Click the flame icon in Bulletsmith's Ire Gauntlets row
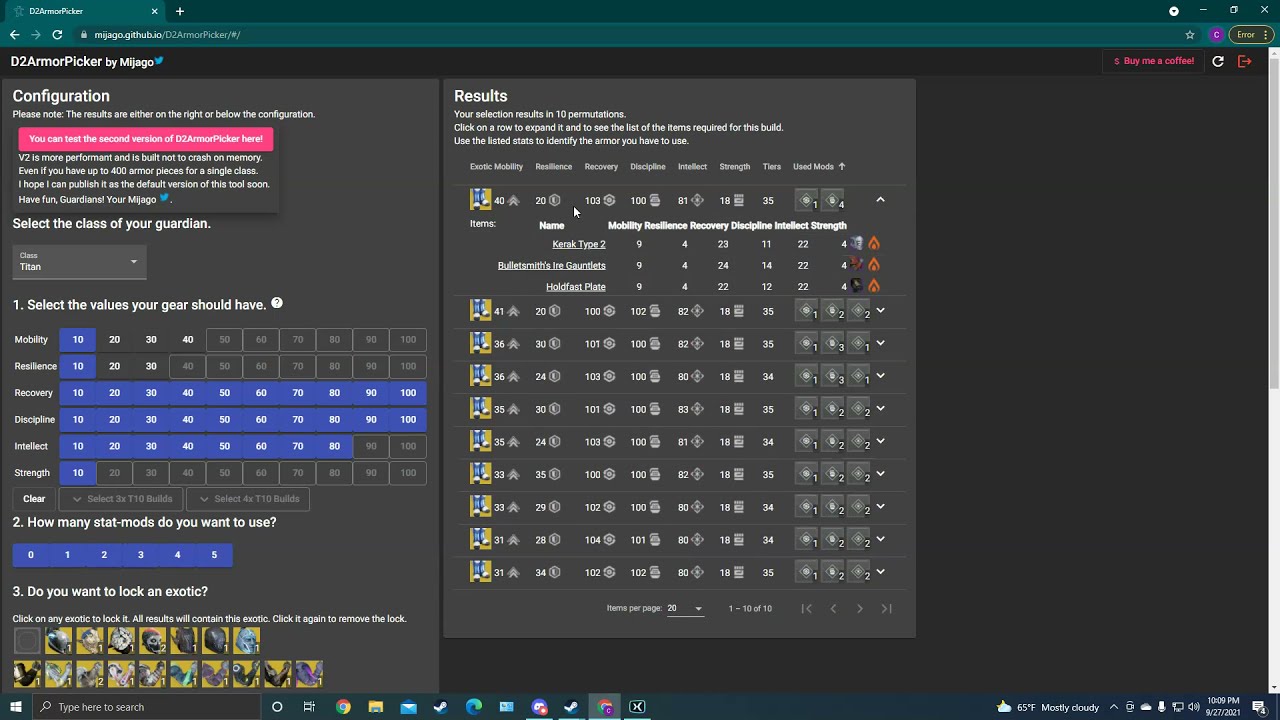The image size is (1280, 720). pyautogui.click(x=873, y=265)
